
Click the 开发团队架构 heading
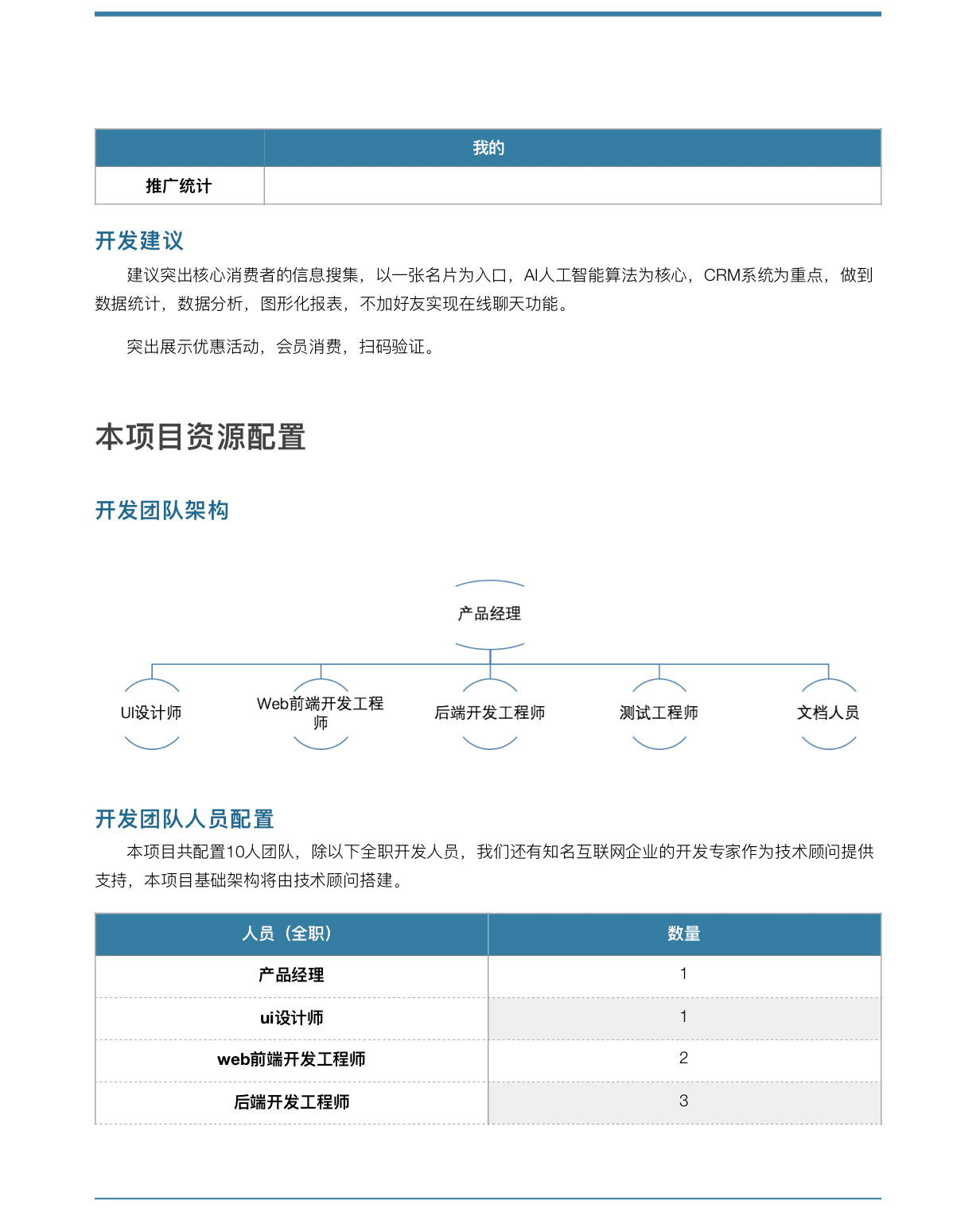(162, 511)
